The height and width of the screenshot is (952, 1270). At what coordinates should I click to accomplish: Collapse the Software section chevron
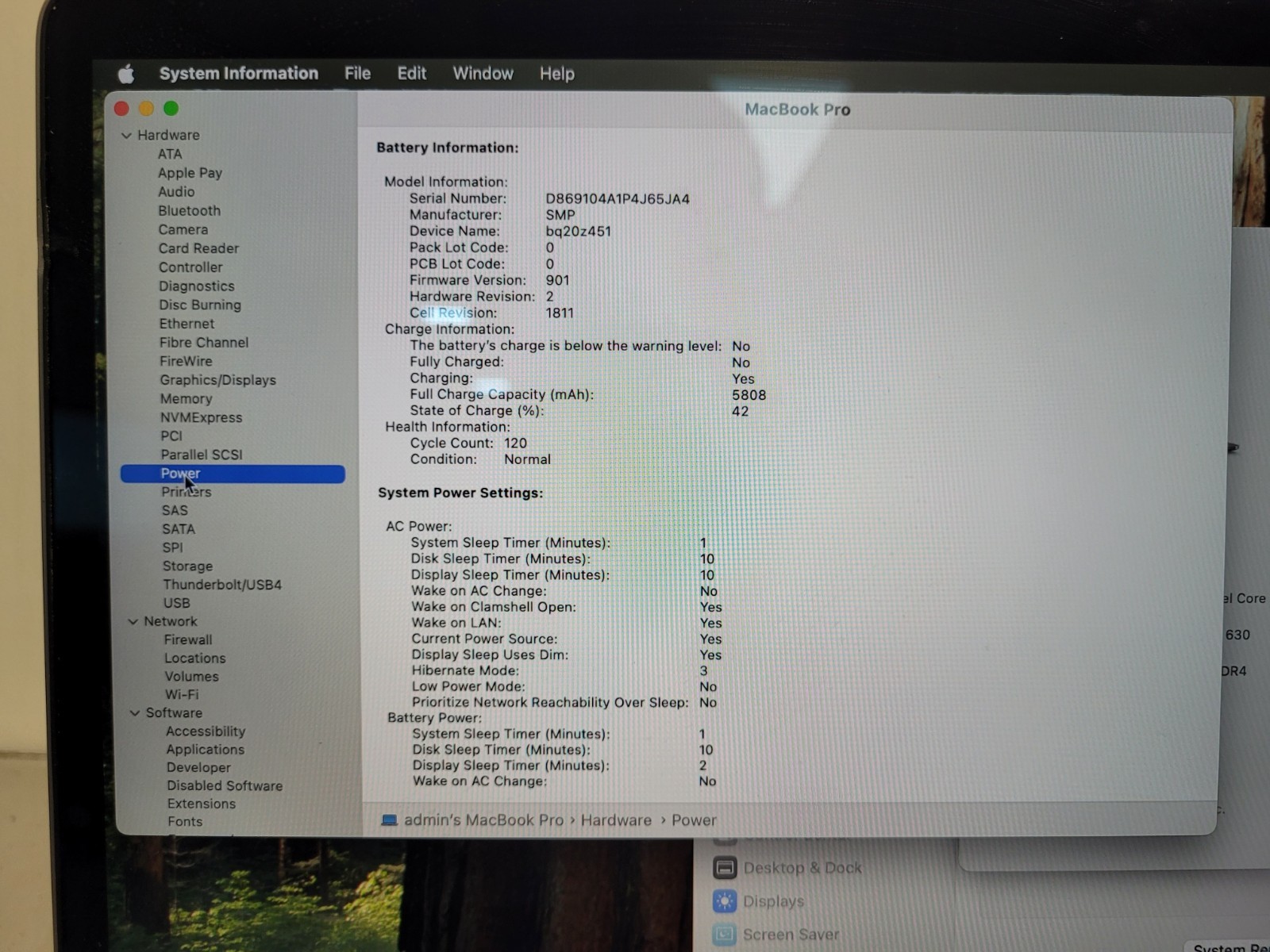tap(134, 713)
